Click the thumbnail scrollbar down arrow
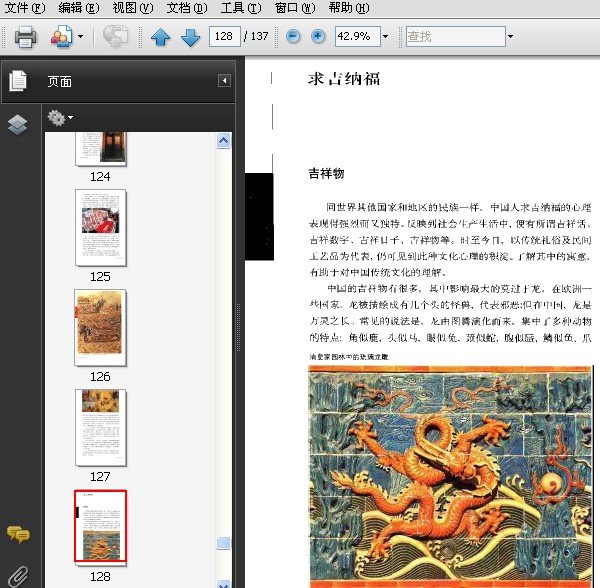The image size is (600, 588). pos(223,584)
